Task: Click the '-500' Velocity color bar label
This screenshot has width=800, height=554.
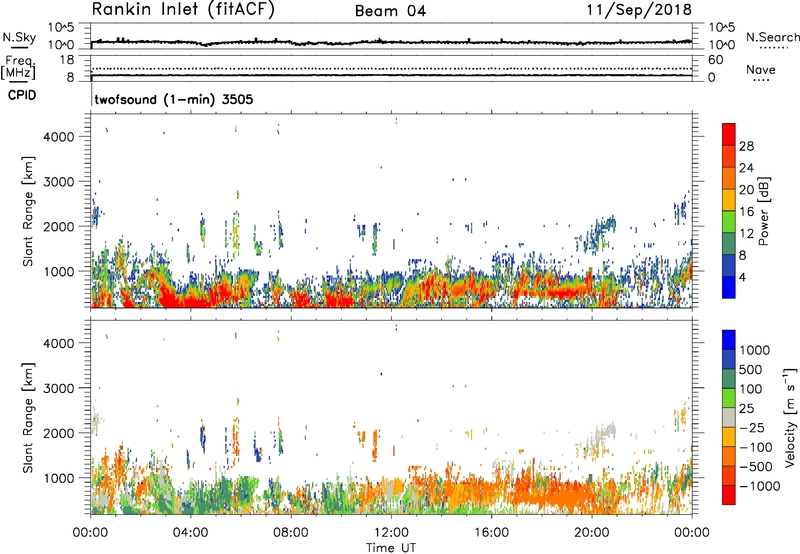Action: [x=755, y=467]
